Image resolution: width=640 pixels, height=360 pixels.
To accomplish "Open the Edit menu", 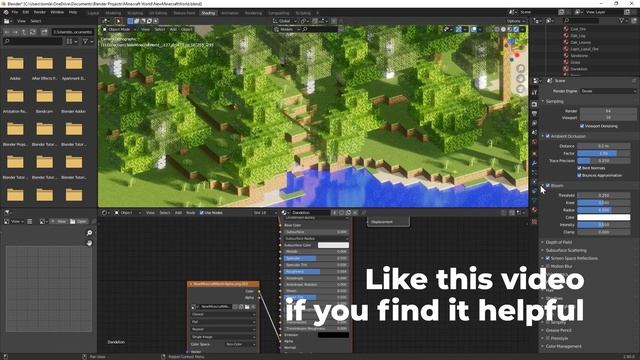I will (26, 12).
